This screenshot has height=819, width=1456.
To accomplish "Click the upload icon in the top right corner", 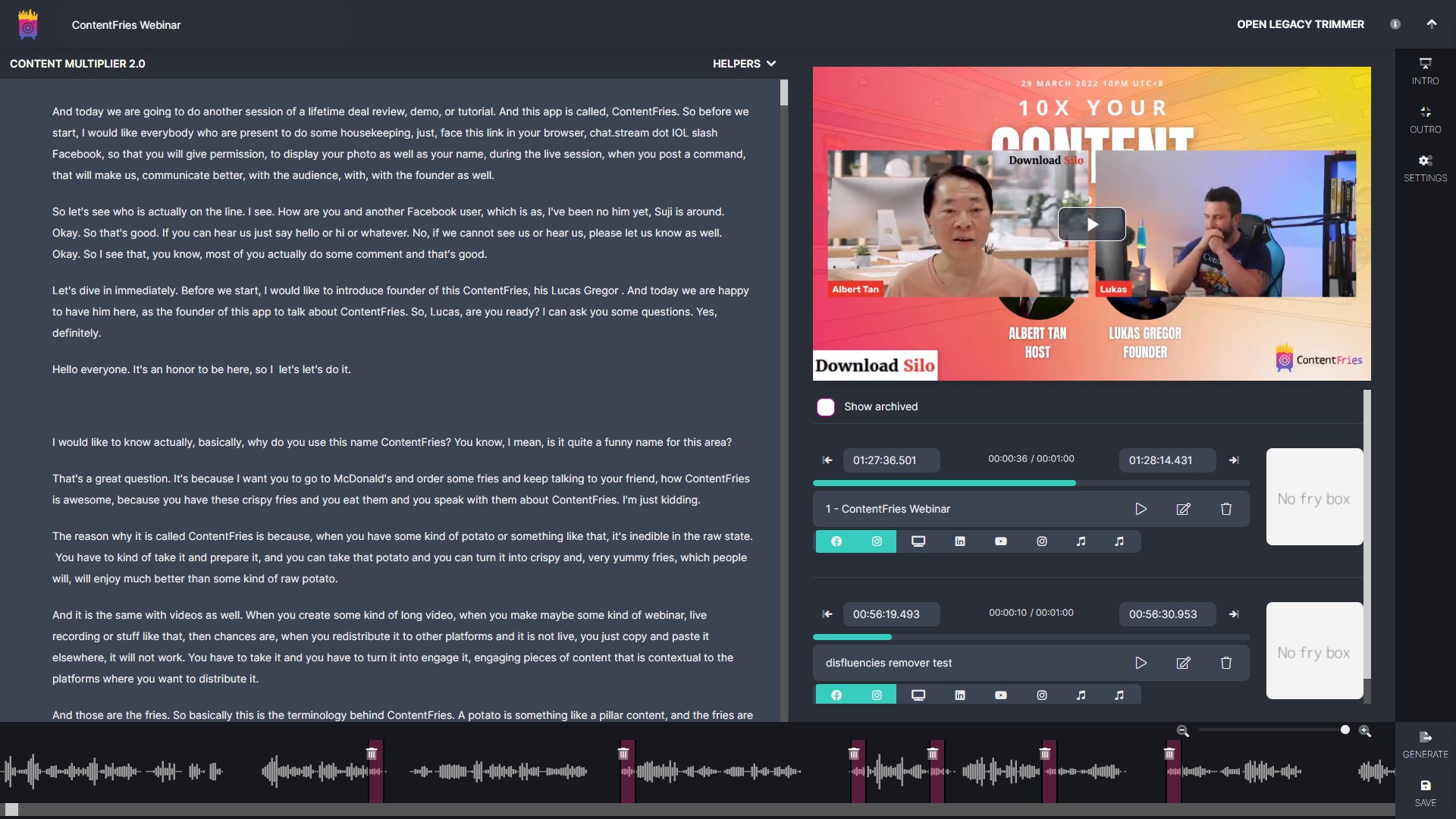I will (x=1432, y=24).
